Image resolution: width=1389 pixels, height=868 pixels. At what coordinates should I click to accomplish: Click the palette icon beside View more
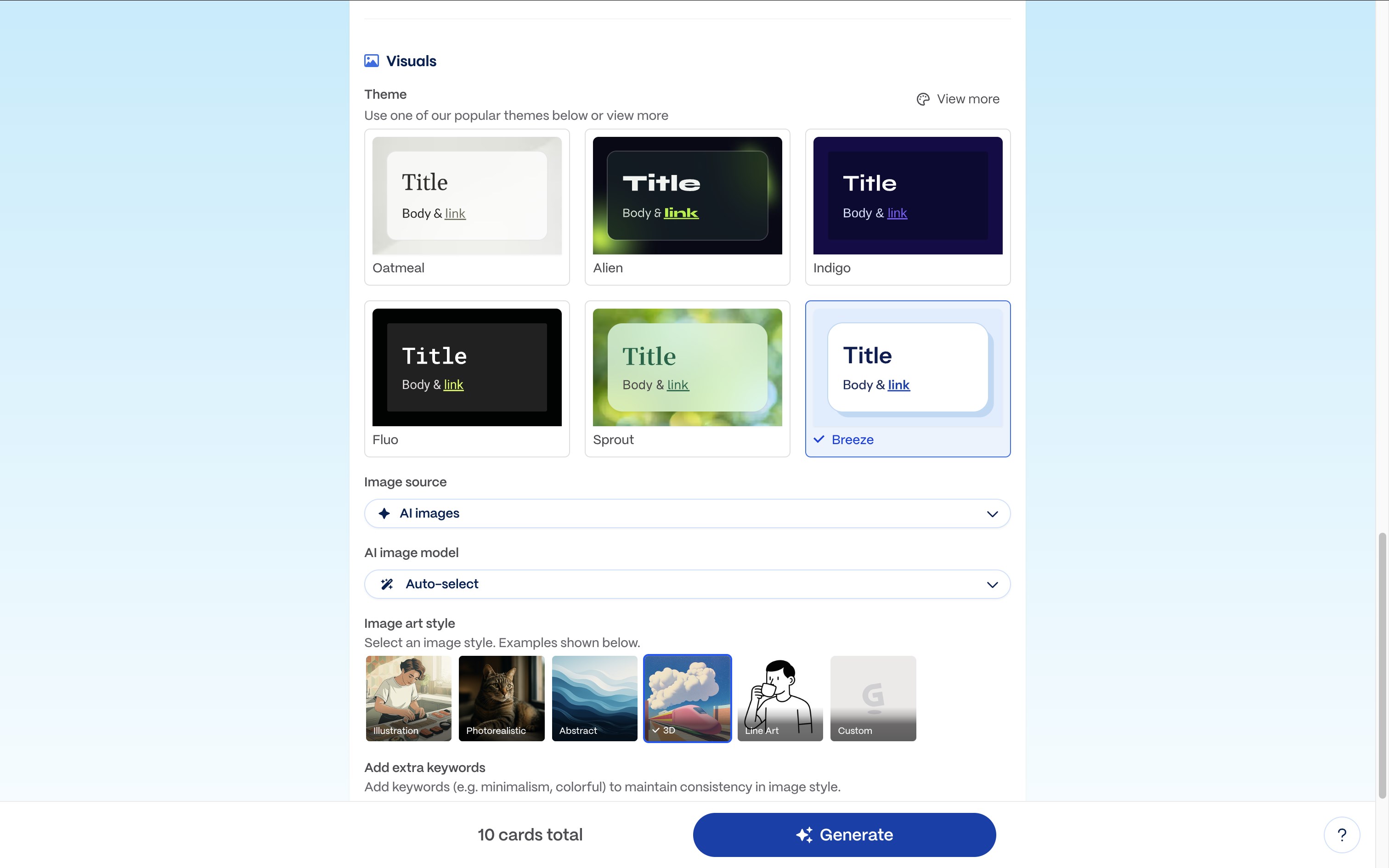tap(922, 99)
